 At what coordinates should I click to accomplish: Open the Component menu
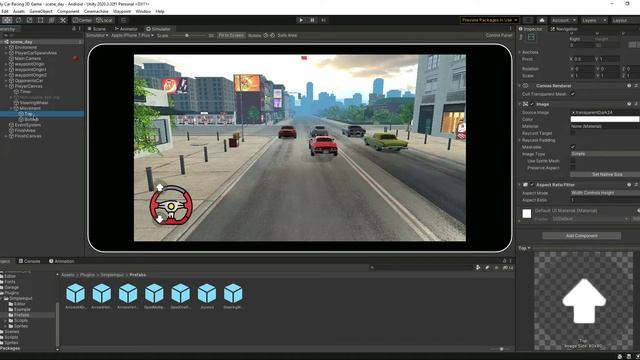pyautogui.click(x=68, y=11)
